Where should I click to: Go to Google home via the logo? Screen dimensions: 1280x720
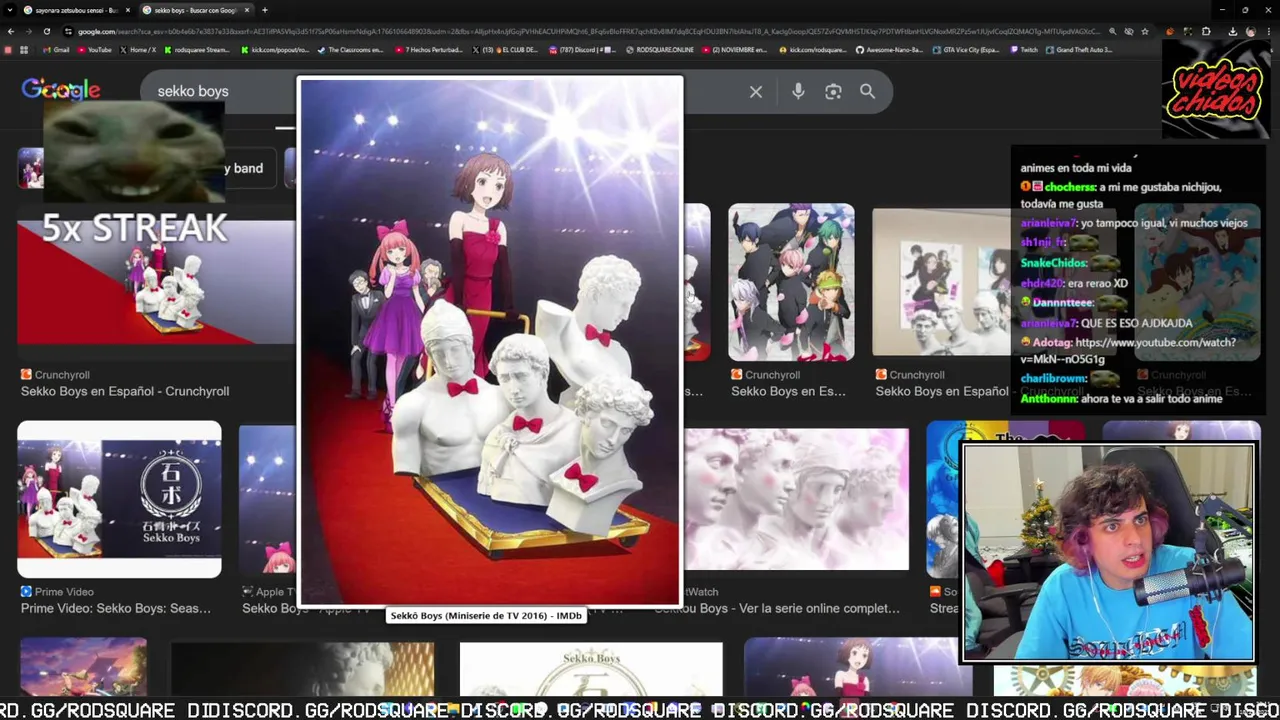click(x=61, y=90)
